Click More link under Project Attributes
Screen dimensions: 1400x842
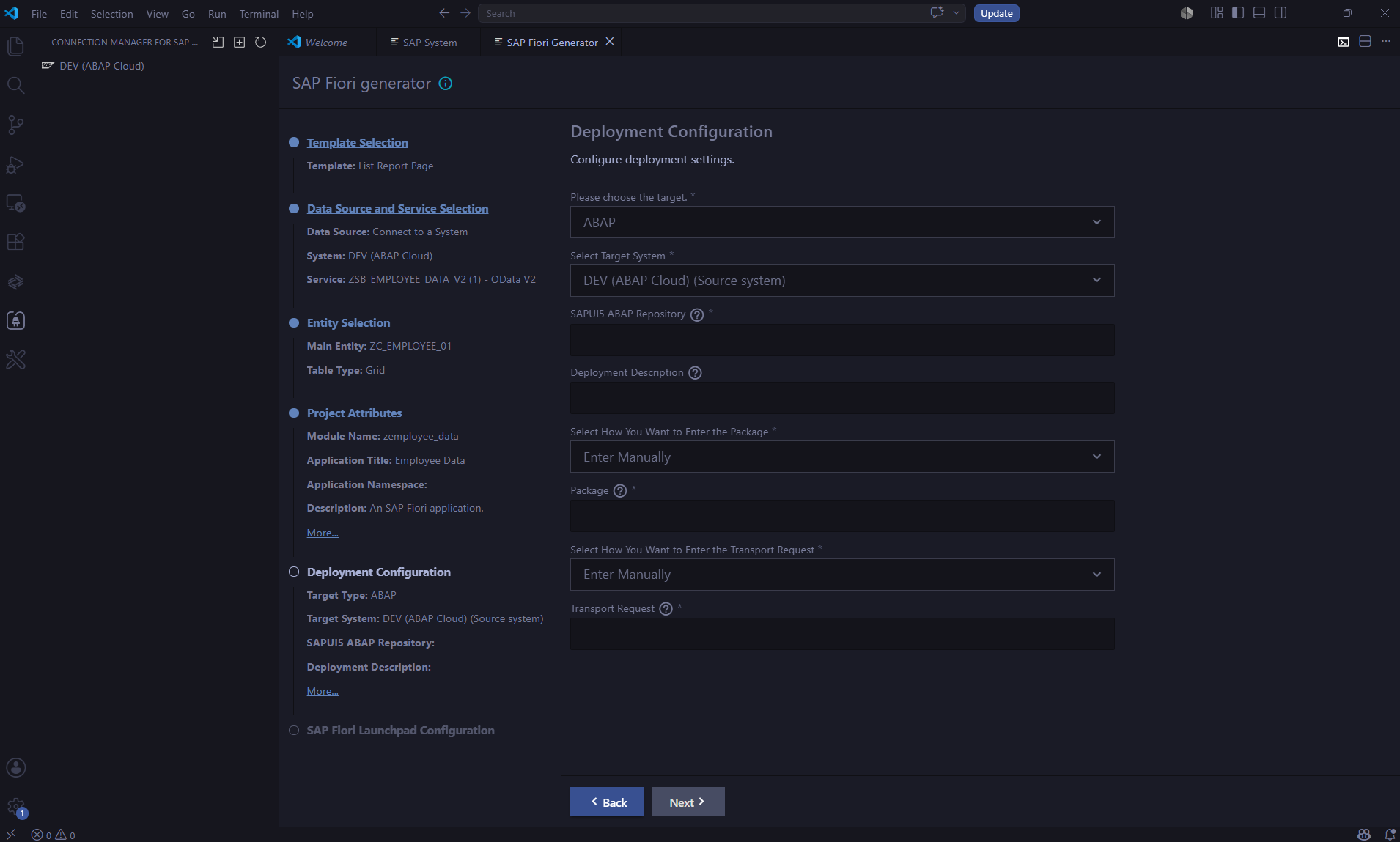coord(323,533)
